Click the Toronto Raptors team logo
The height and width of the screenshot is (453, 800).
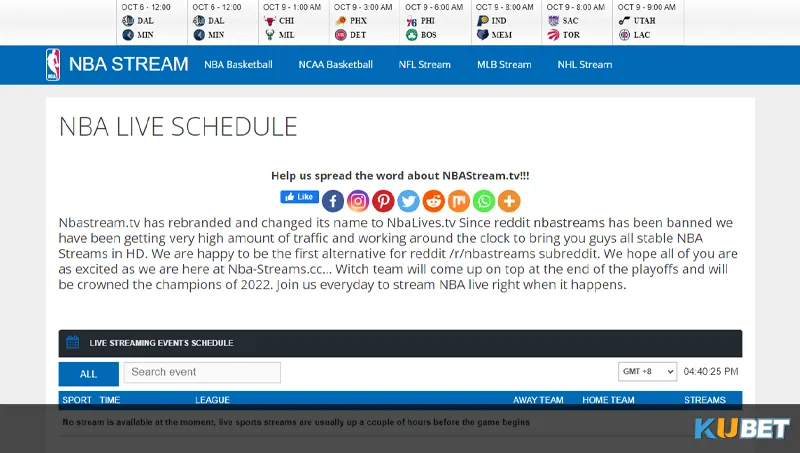554,35
